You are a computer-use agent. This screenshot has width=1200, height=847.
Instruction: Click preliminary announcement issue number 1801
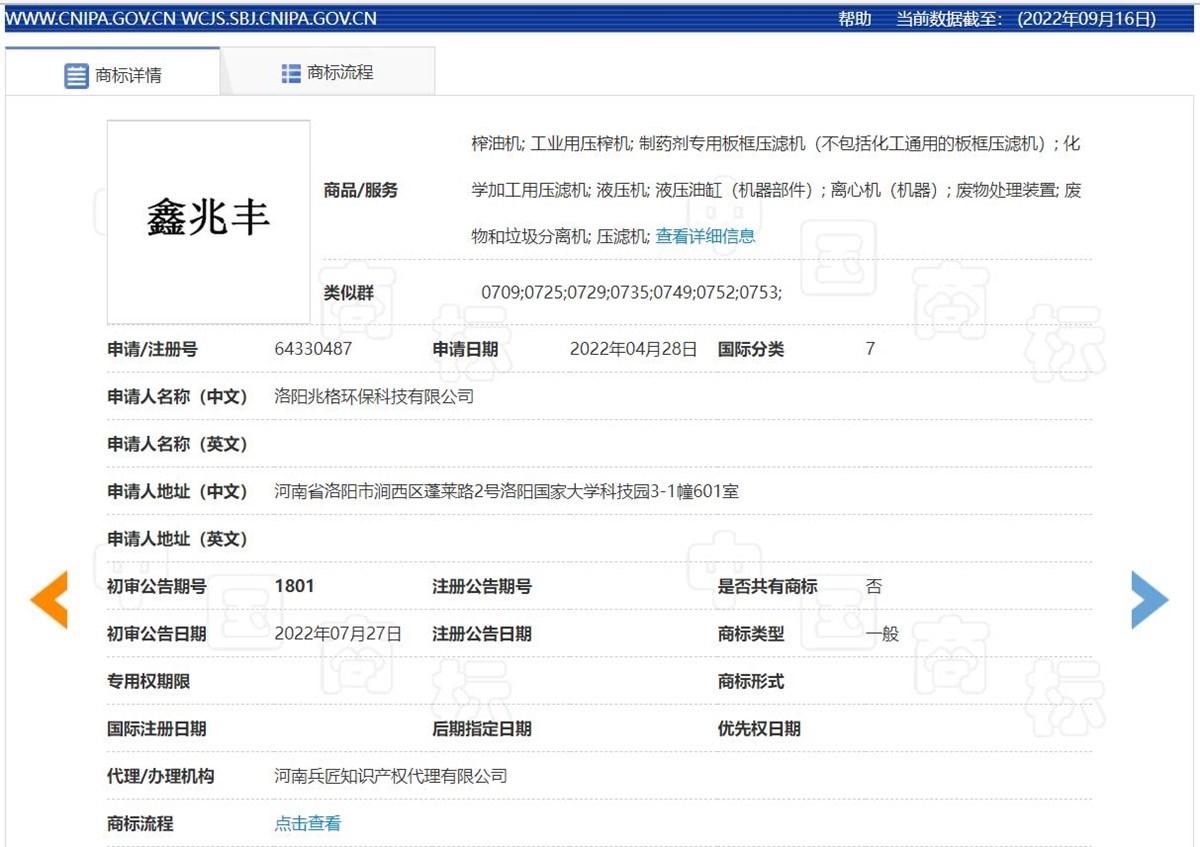click(x=294, y=587)
